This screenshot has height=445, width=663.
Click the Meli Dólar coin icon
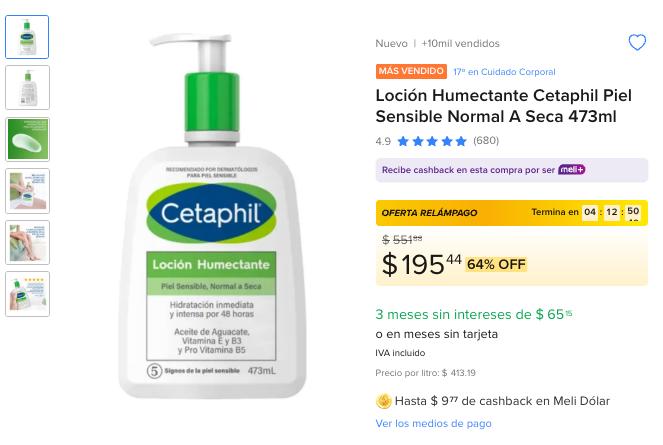tap(384, 401)
